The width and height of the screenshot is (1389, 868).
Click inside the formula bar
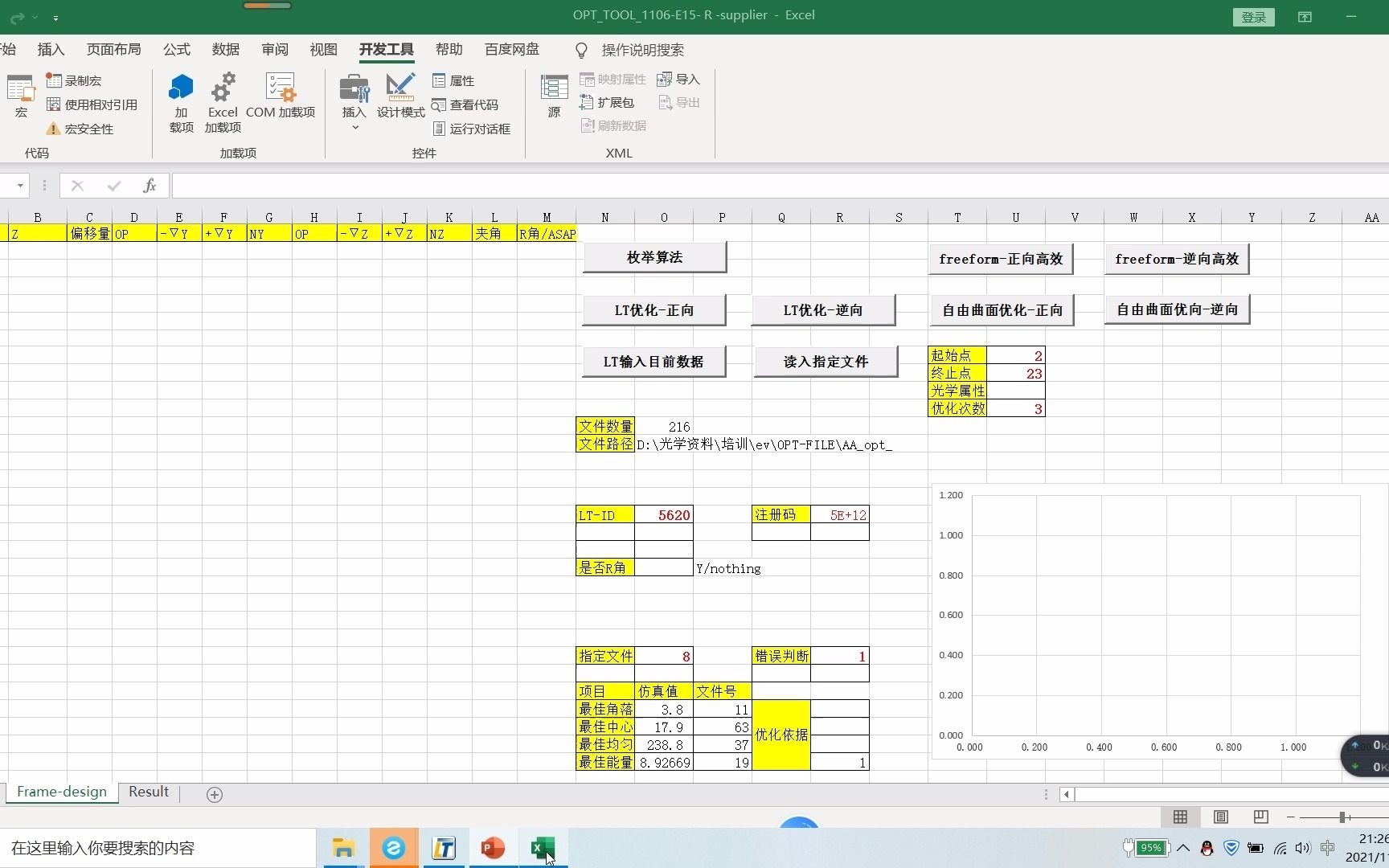coord(780,186)
